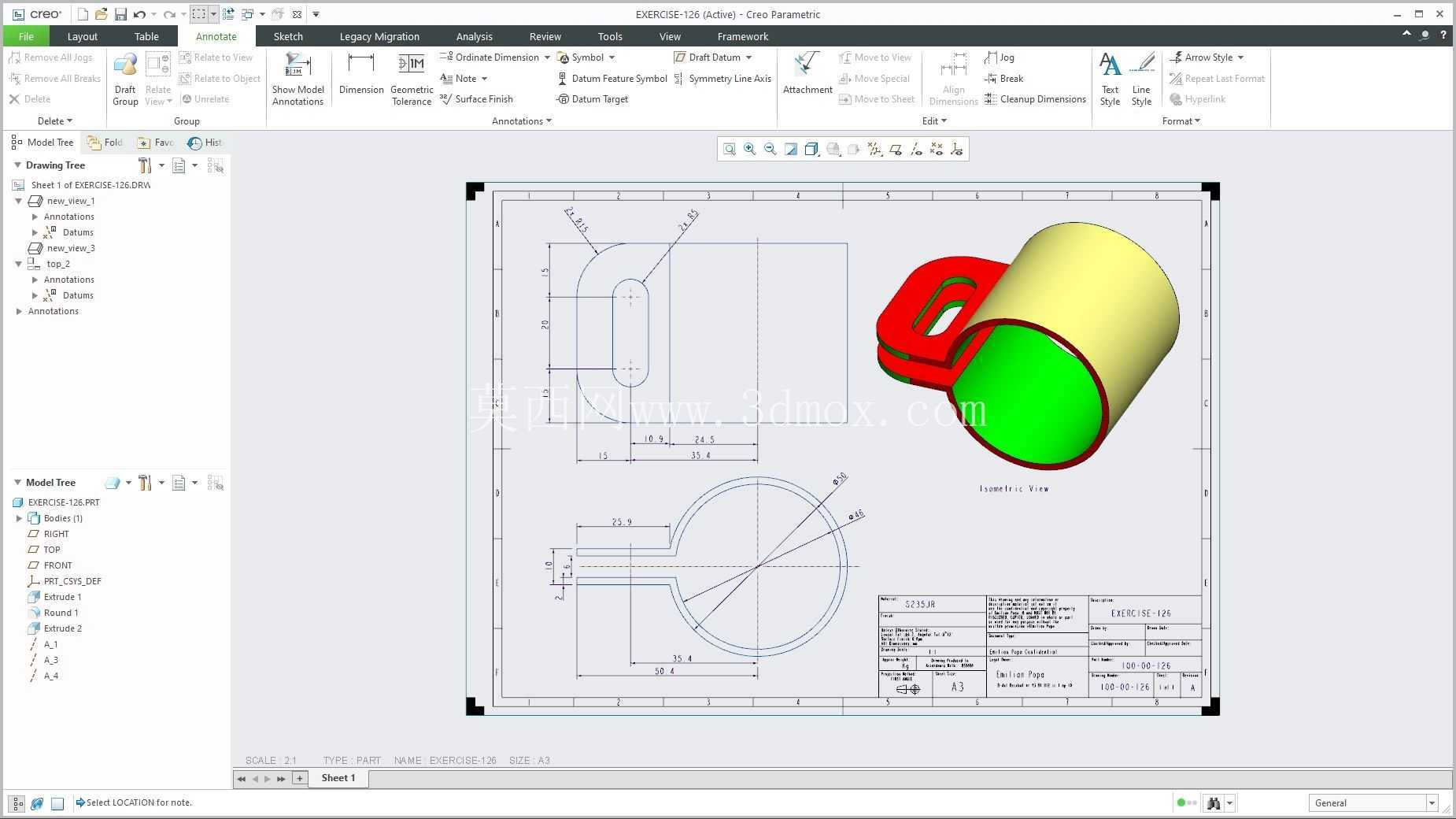Image resolution: width=1456 pixels, height=819 pixels.
Task: Insert a Datum Feature Symbol
Action: [x=612, y=79]
